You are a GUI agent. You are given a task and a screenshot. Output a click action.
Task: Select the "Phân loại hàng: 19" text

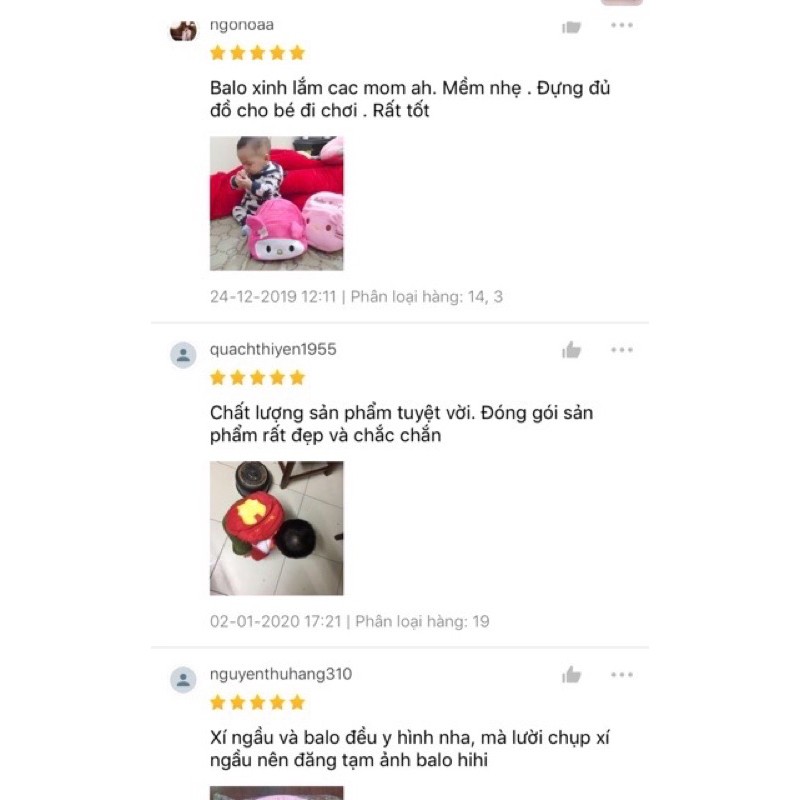422,621
